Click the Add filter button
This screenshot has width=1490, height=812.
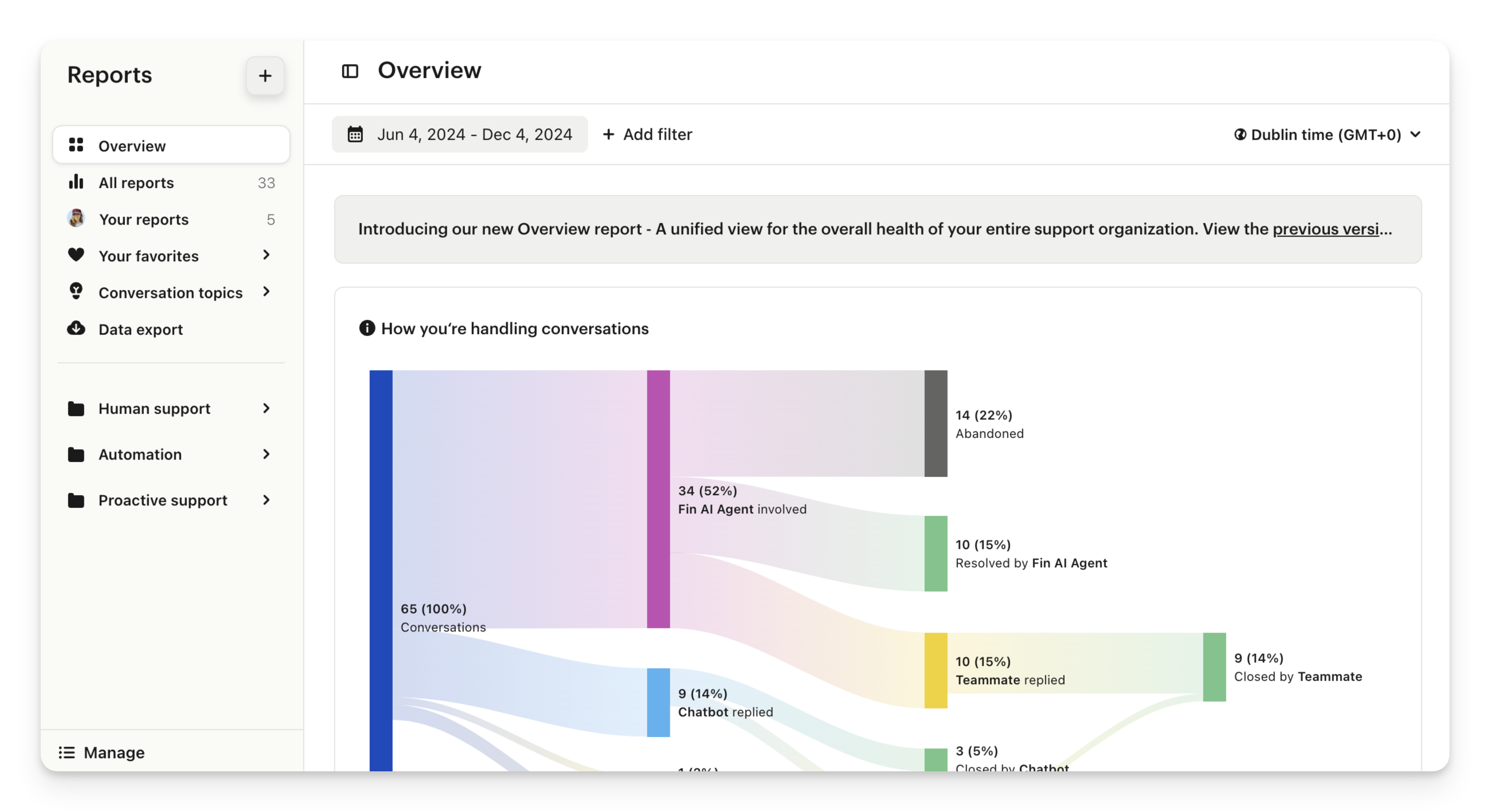click(x=647, y=134)
